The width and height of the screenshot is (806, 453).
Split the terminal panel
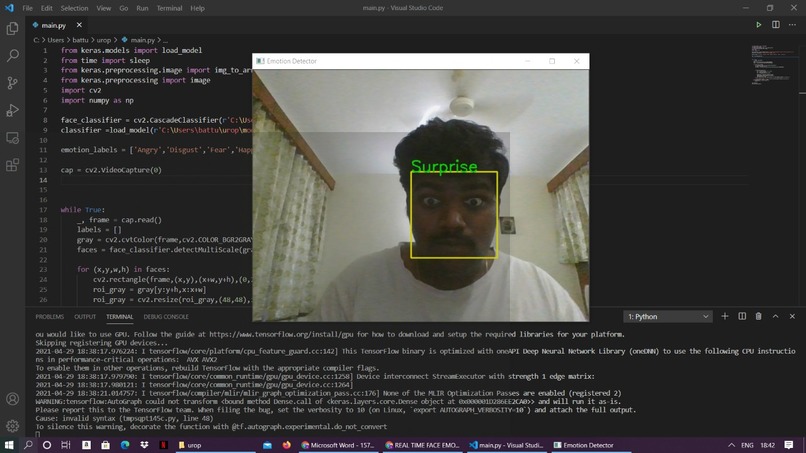point(742,316)
